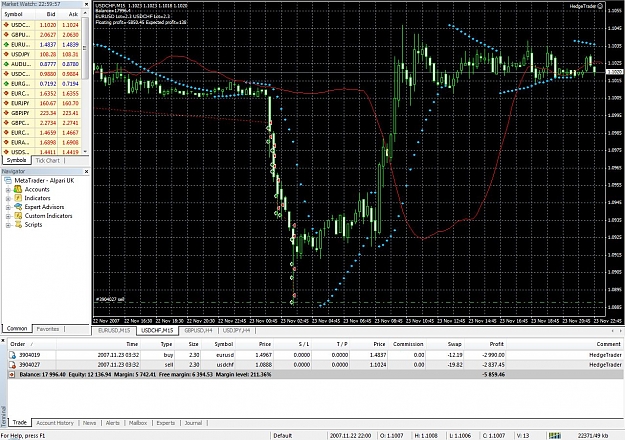Sort orders by the Order column header
The height and width of the screenshot is (440, 625).
tap(32, 344)
